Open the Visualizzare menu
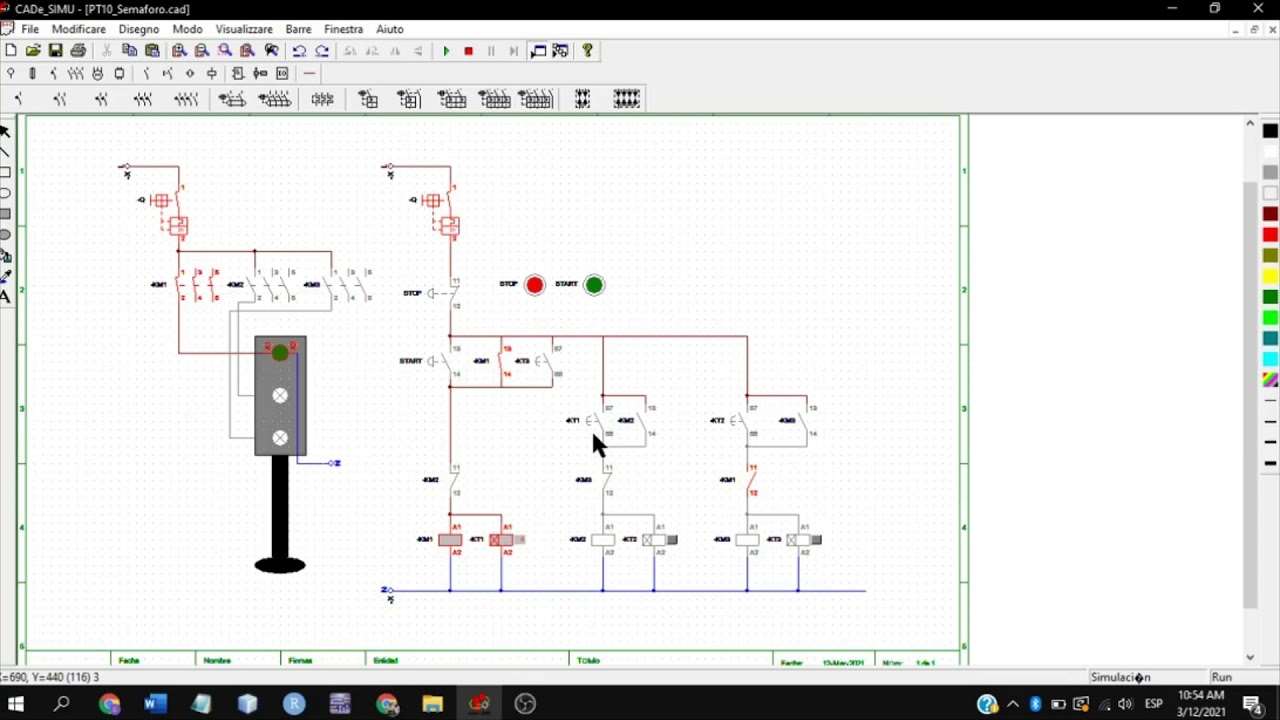Viewport: 1280px width, 720px height. [x=244, y=29]
